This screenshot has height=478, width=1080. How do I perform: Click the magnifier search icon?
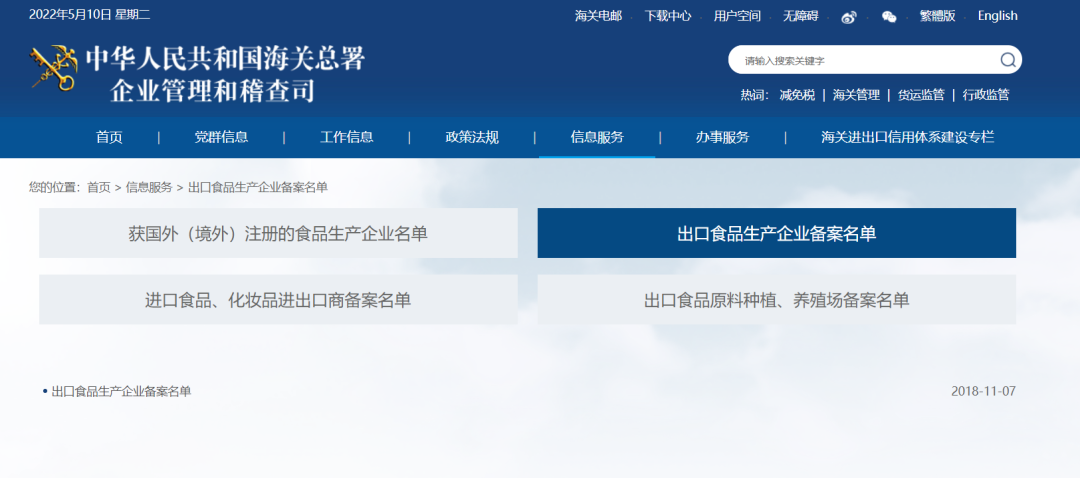(x=1007, y=60)
